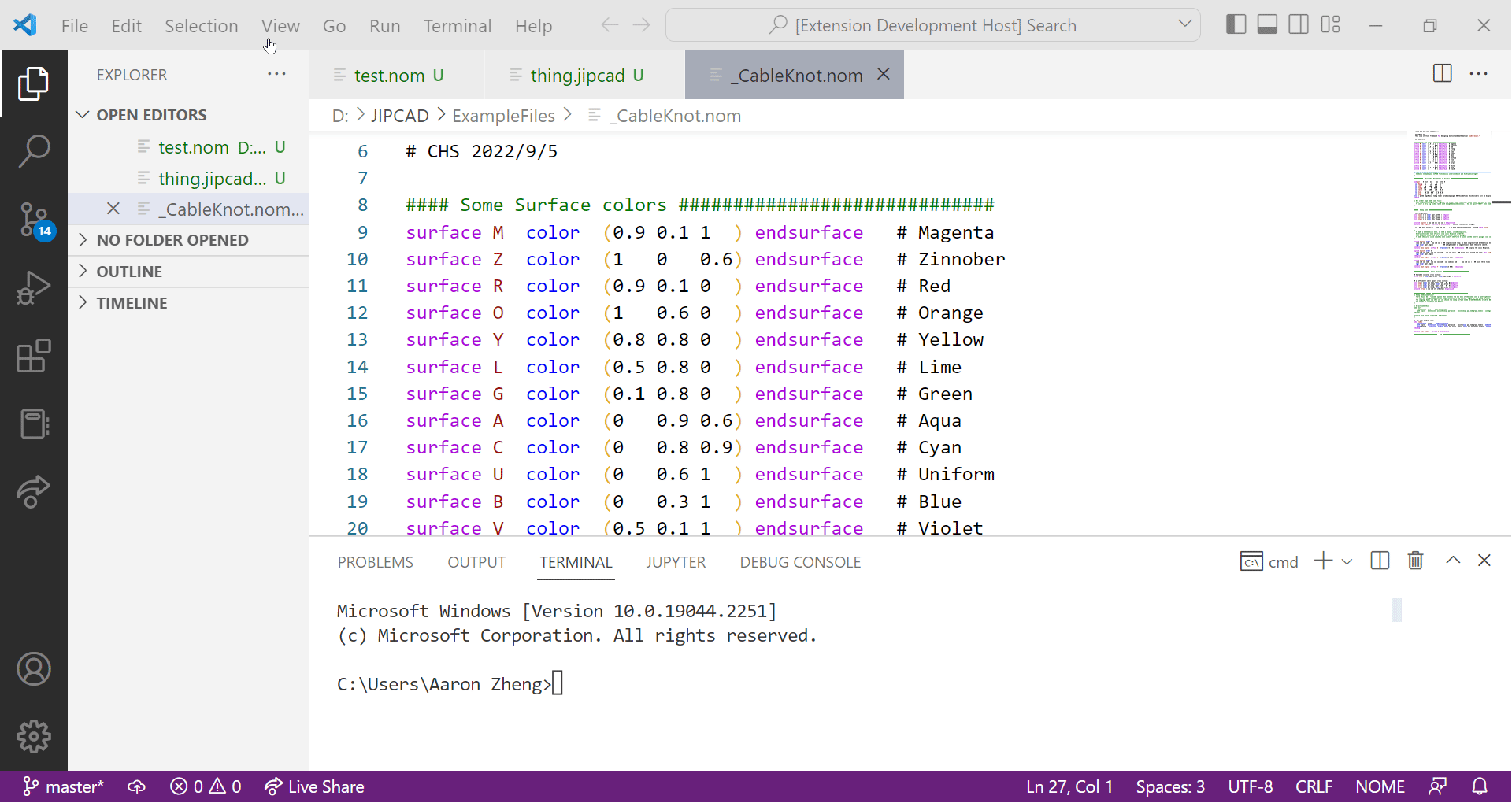Open the Go menu

coord(334,26)
